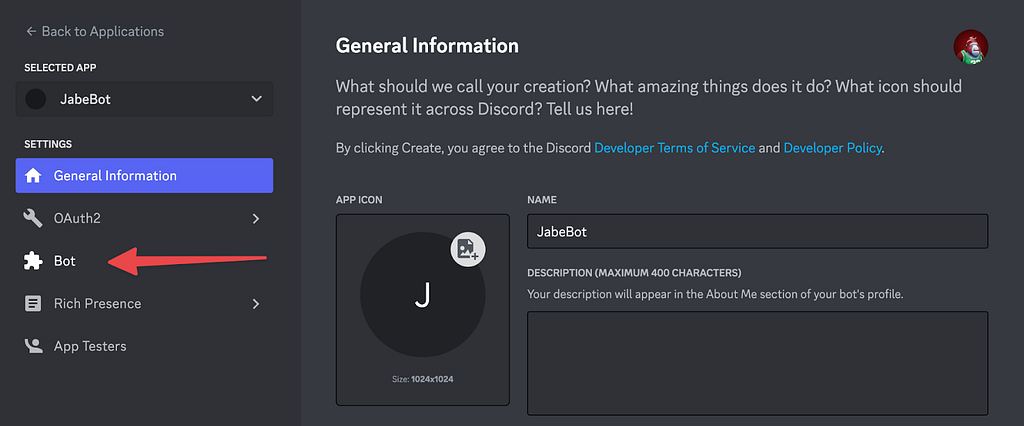Click the About Me description hint text
The width and height of the screenshot is (1024, 426).
[x=715, y=294]
